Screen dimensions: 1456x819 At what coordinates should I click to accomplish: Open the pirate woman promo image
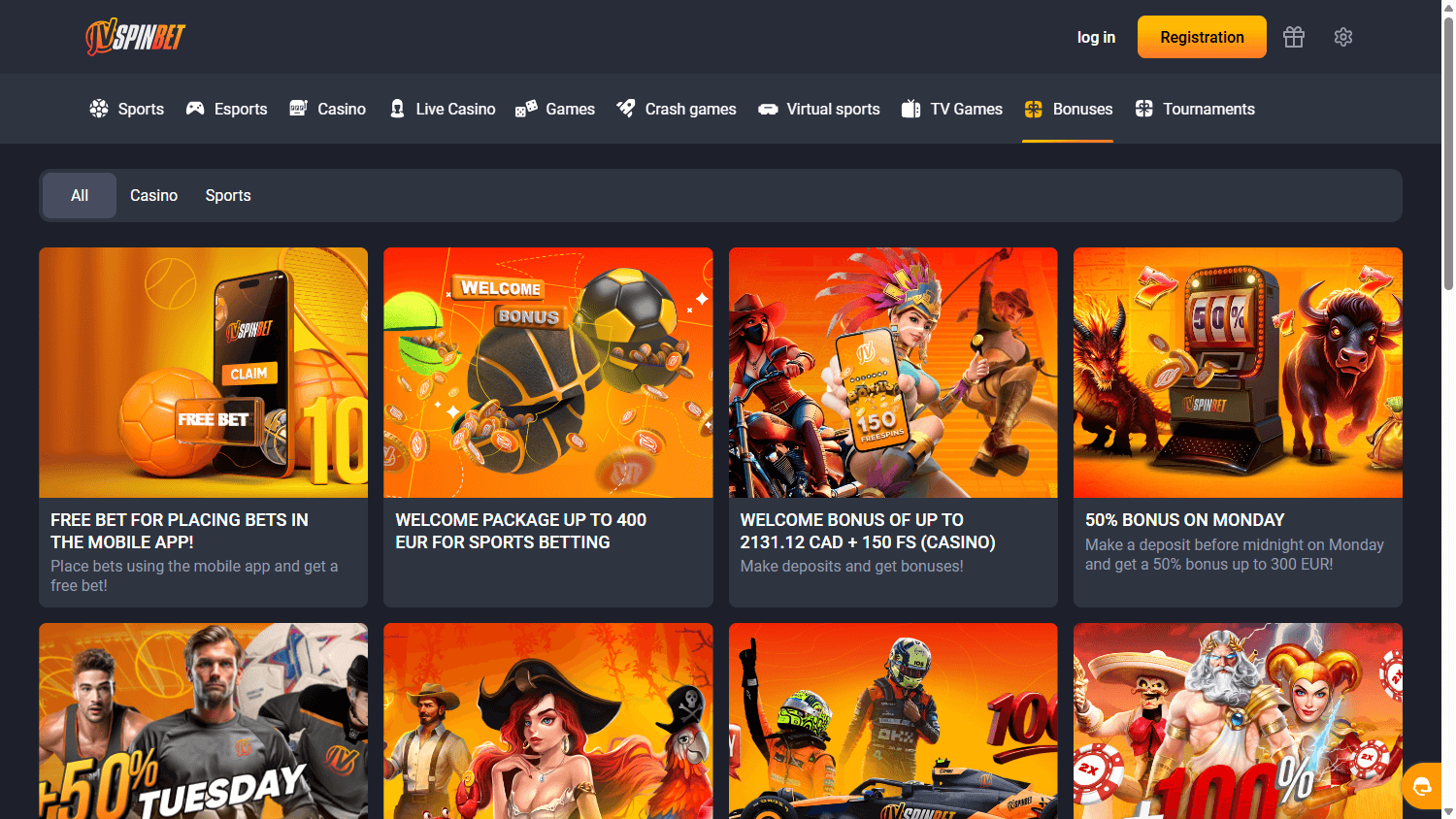tap(548, 721)
